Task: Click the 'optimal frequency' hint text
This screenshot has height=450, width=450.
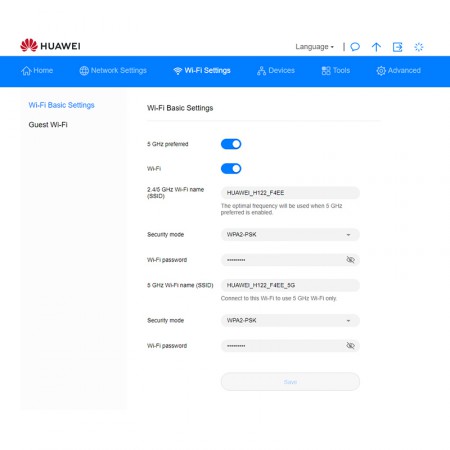Action: 281,209
